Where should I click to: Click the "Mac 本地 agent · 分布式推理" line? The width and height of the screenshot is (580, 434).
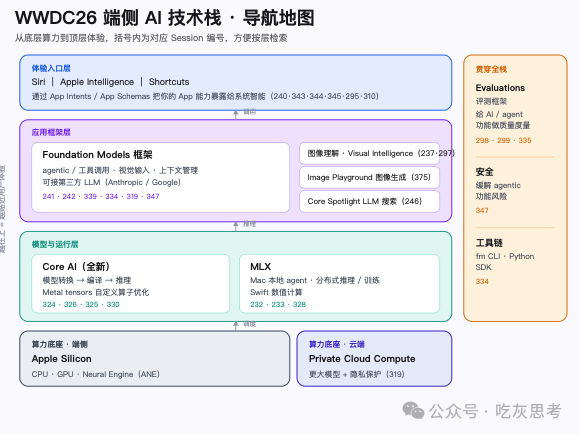pos(315,280)
